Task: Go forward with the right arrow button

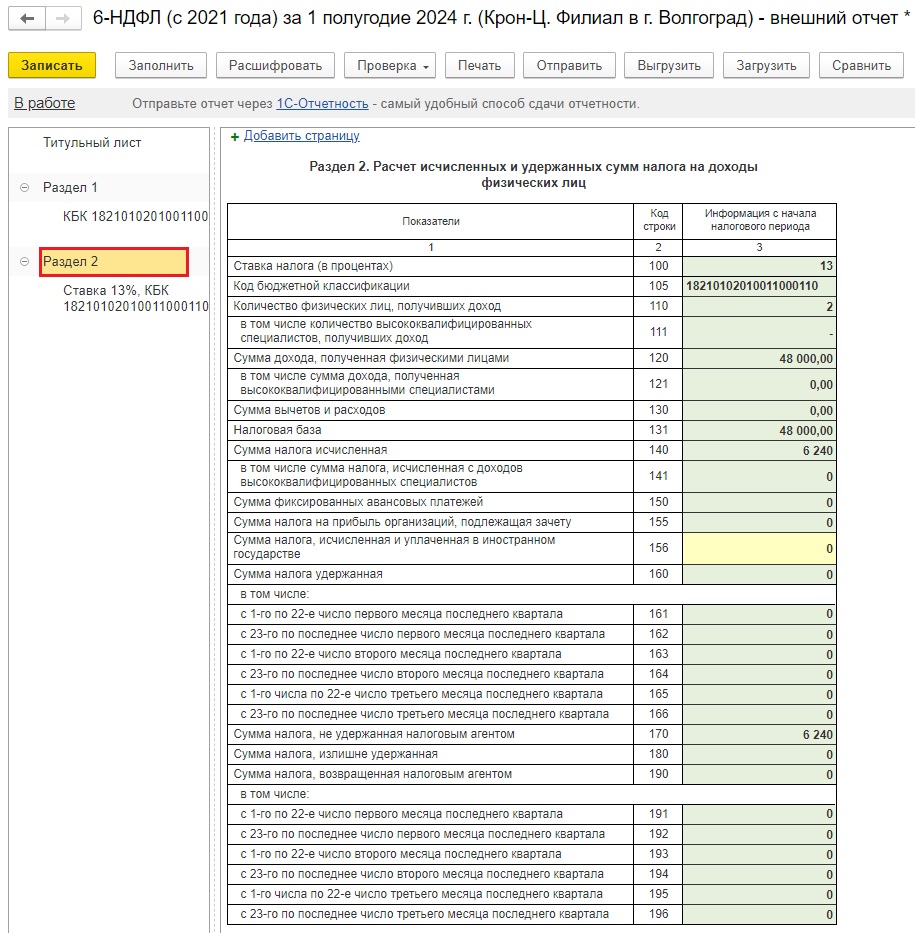Action: (63, 18)
